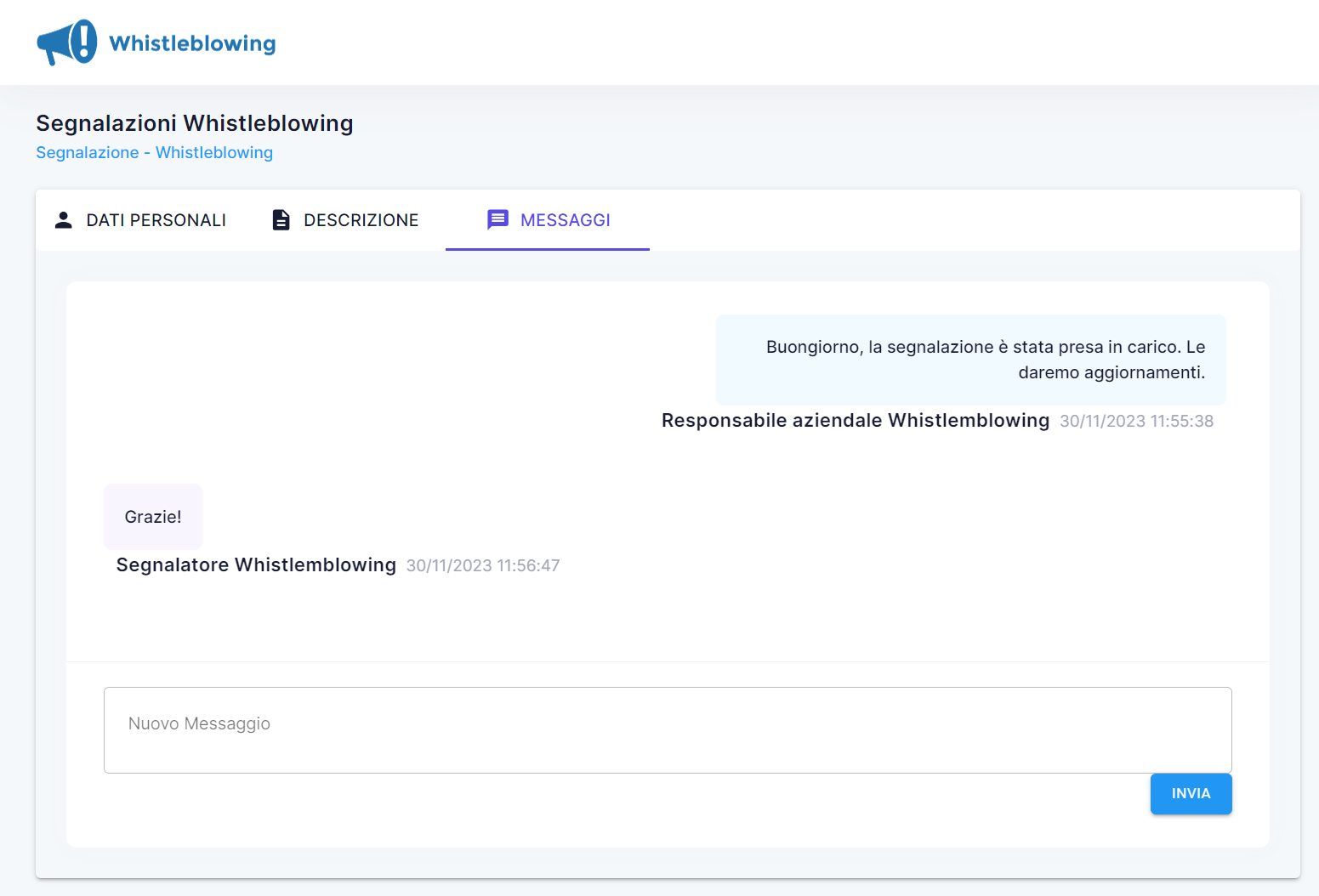The height and width of the screenshot is (896, 1319).
Task: Click 'Segnalazione' in the blue breadcrumb
Action: pyautogui.click(x=87, y=153)
